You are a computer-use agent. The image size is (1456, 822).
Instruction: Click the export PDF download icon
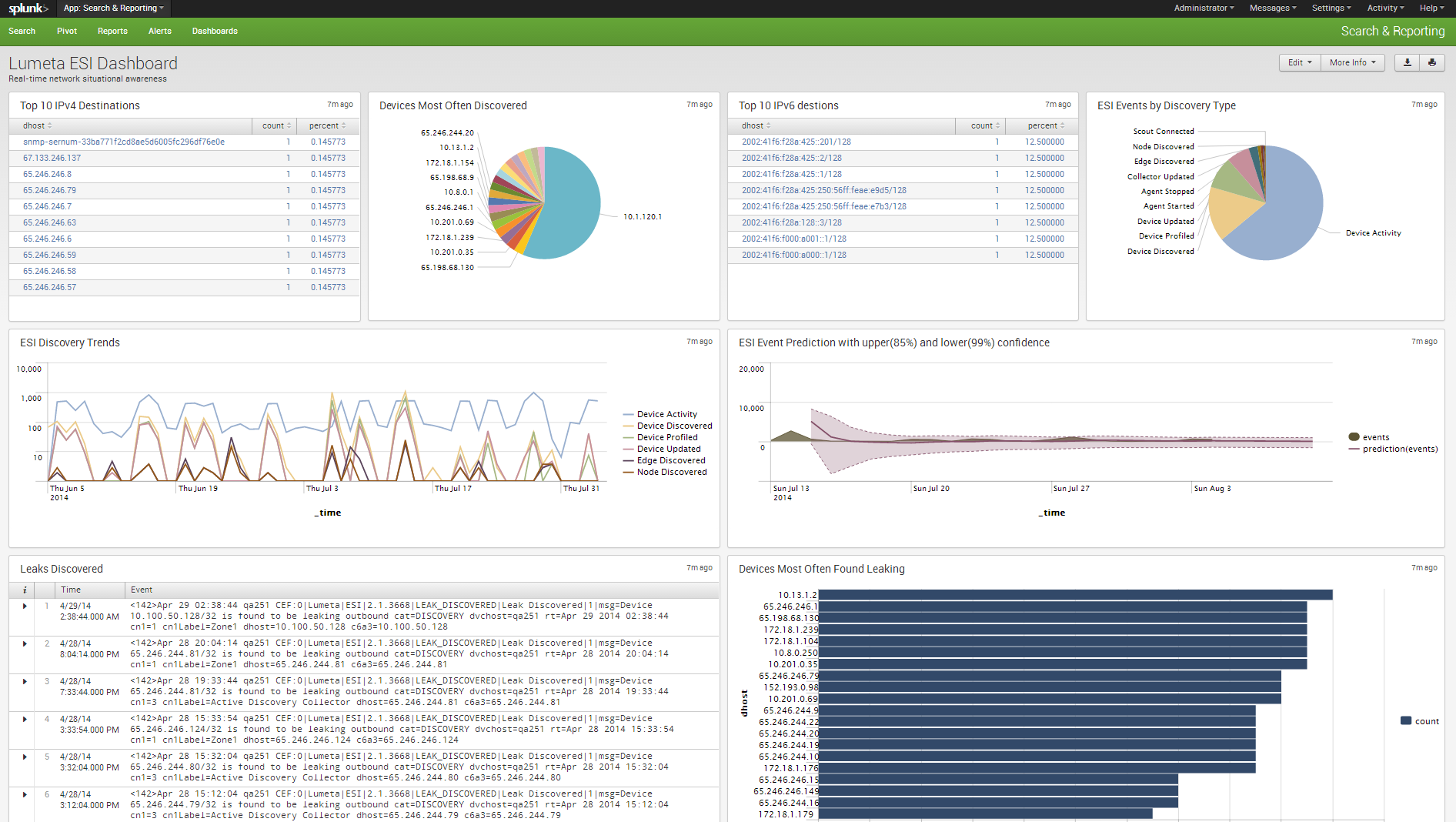coord(1408,62)
